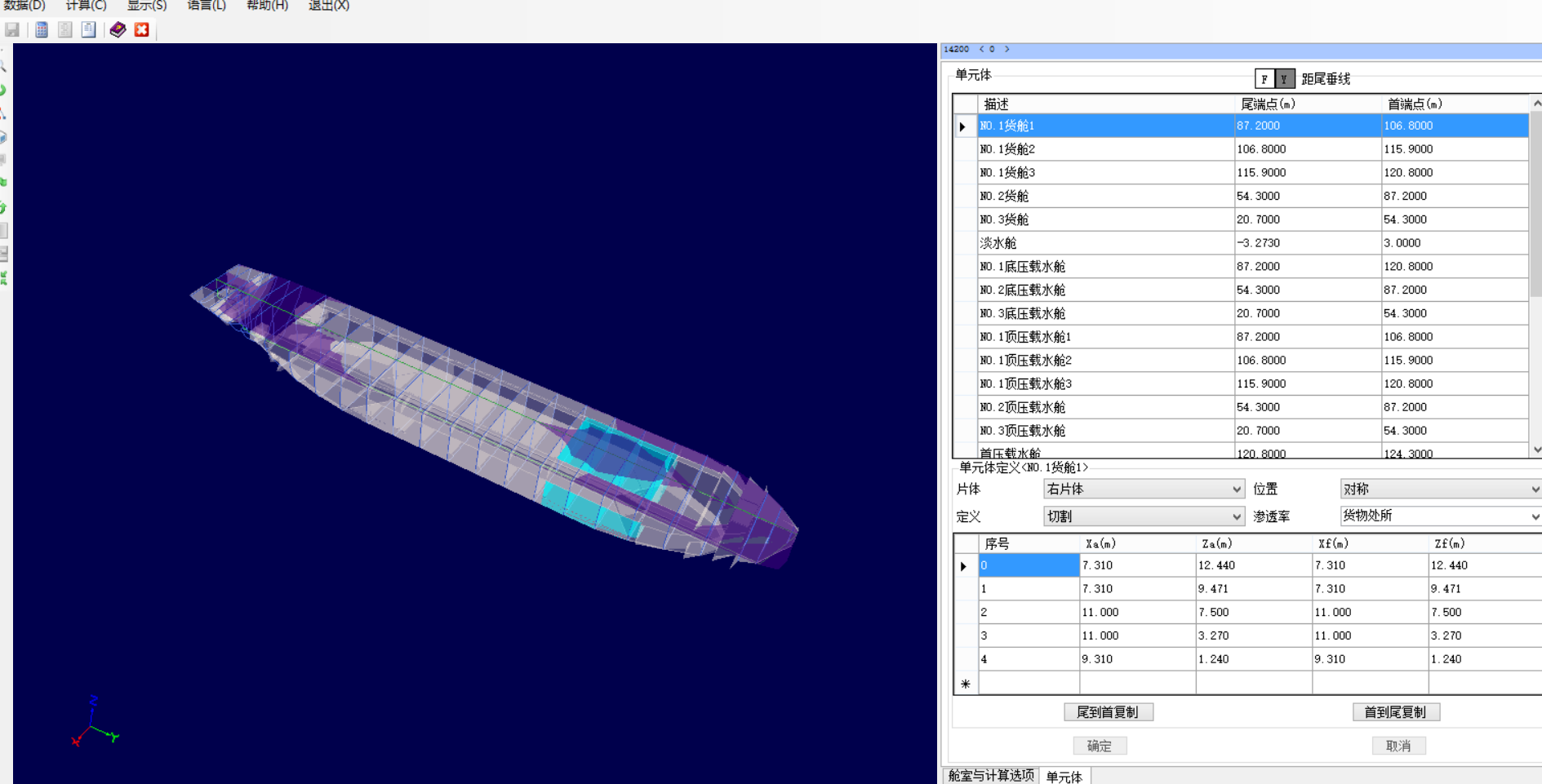Image resolution: width=1542 pixels, height=784 pixels.
Task: Click the 尾到首复制 button
Action: click(1108, 712)
